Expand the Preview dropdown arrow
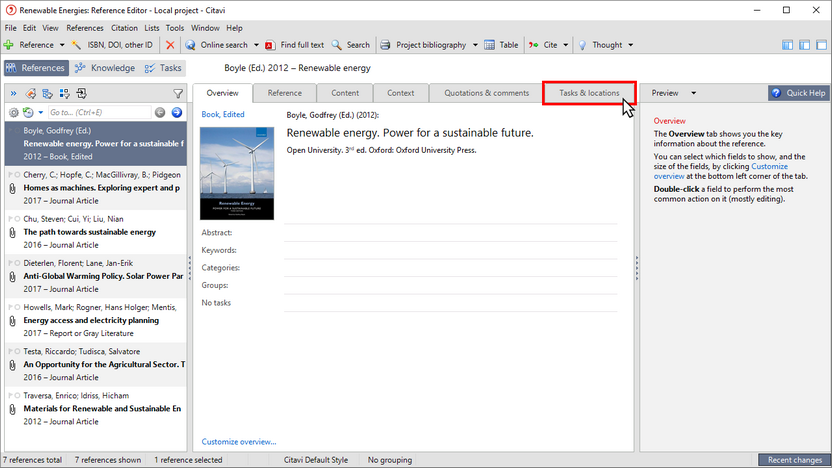Viewport: 832px width, 468px height. 694,93
